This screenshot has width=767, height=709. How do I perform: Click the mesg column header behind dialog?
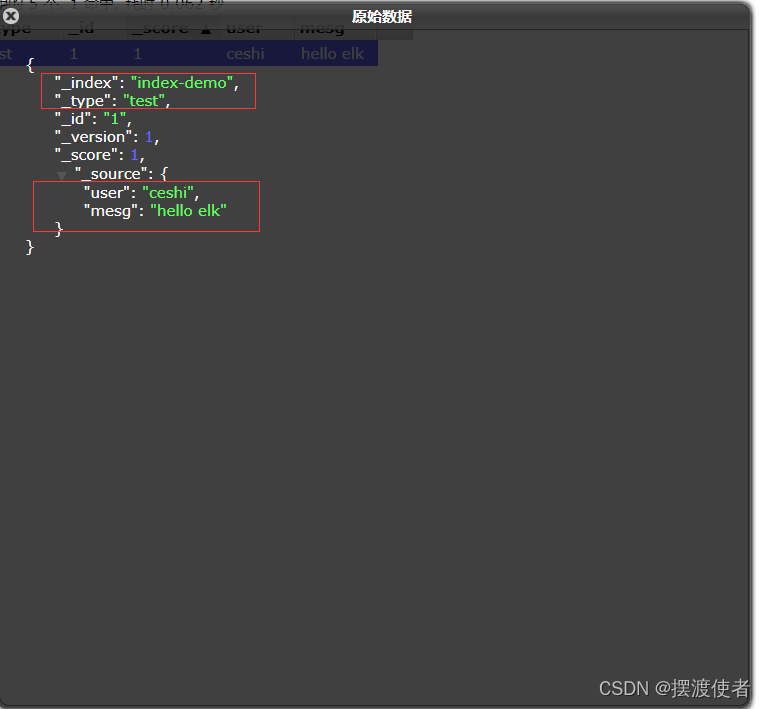click(x=335, y=28)
